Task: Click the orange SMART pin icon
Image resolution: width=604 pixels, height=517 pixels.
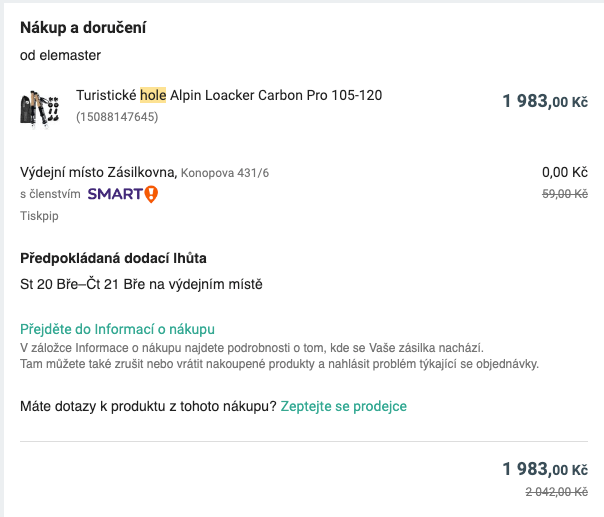Action: (151, 194)
